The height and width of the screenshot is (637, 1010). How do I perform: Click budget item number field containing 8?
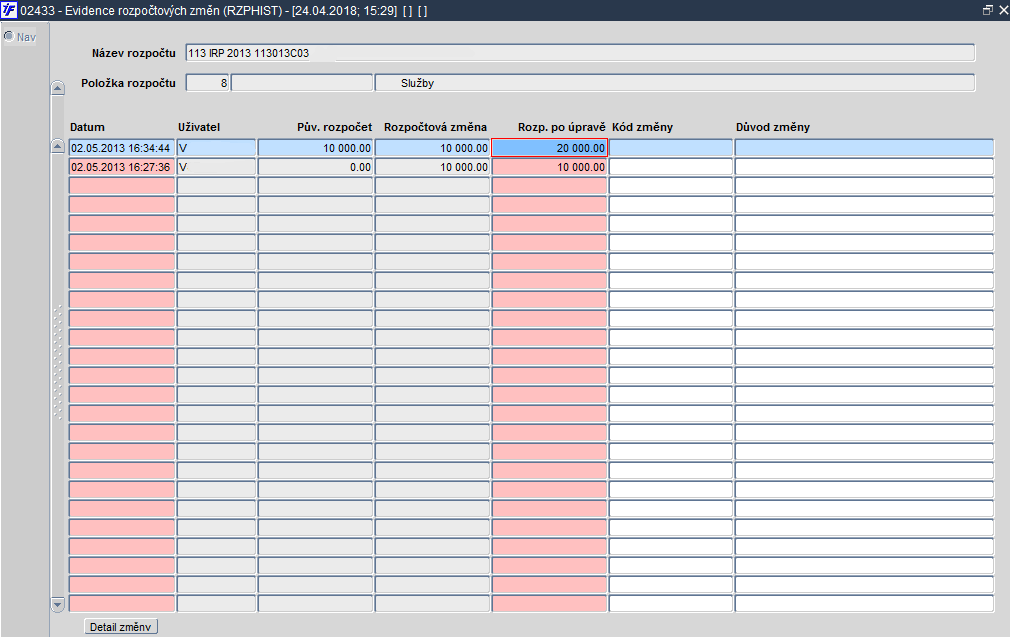tap(207, 83)
